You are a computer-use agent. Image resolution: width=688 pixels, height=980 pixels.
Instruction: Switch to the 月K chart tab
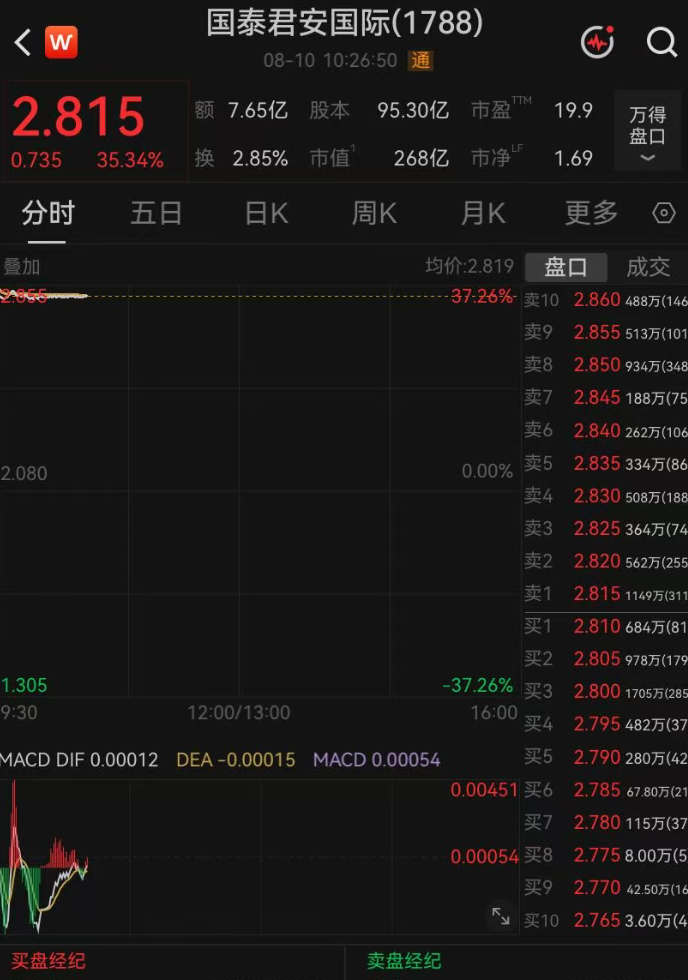[x=482, y=213]
